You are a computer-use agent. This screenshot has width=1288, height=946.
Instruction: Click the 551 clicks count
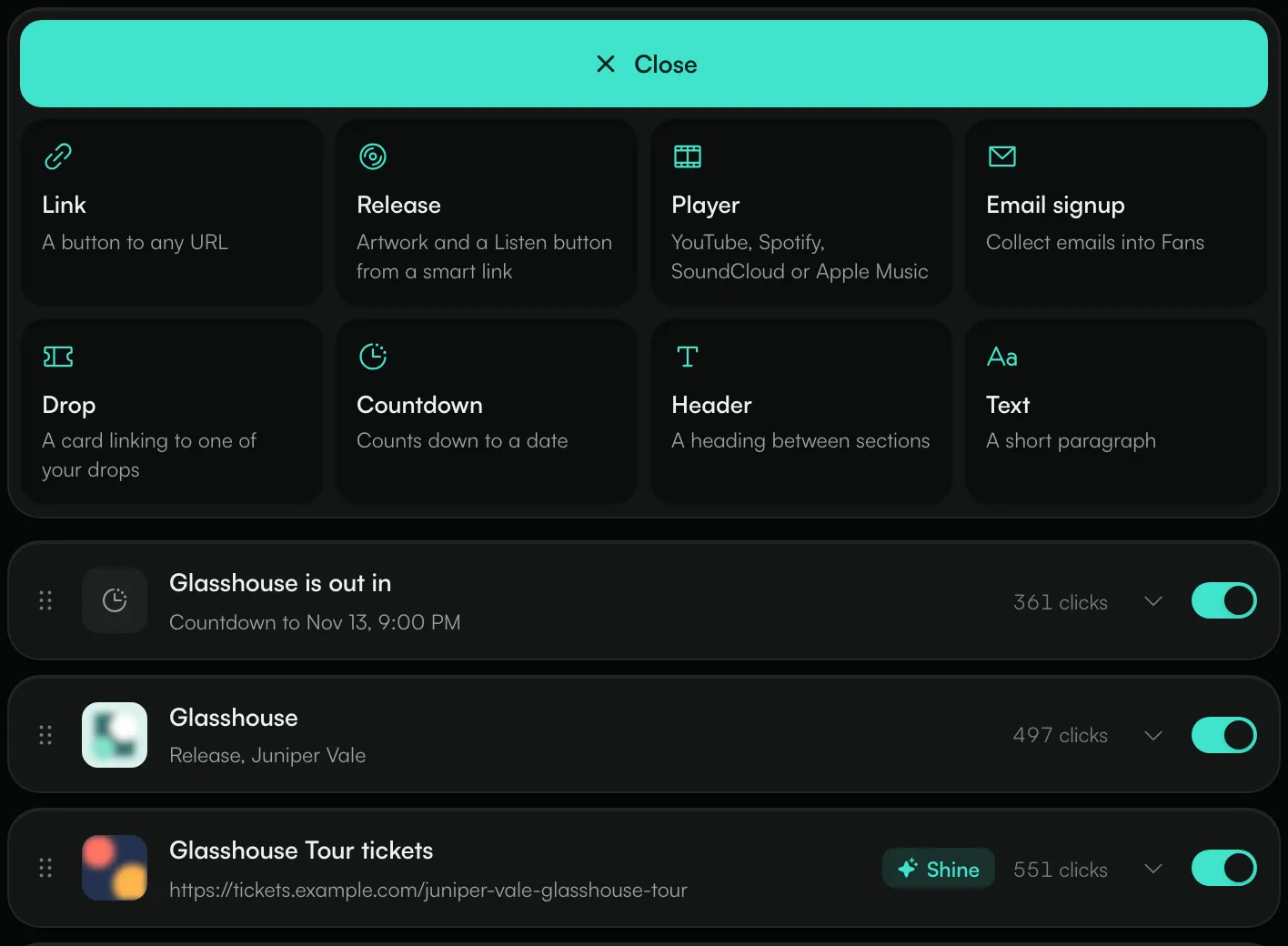click(1061, 870)
